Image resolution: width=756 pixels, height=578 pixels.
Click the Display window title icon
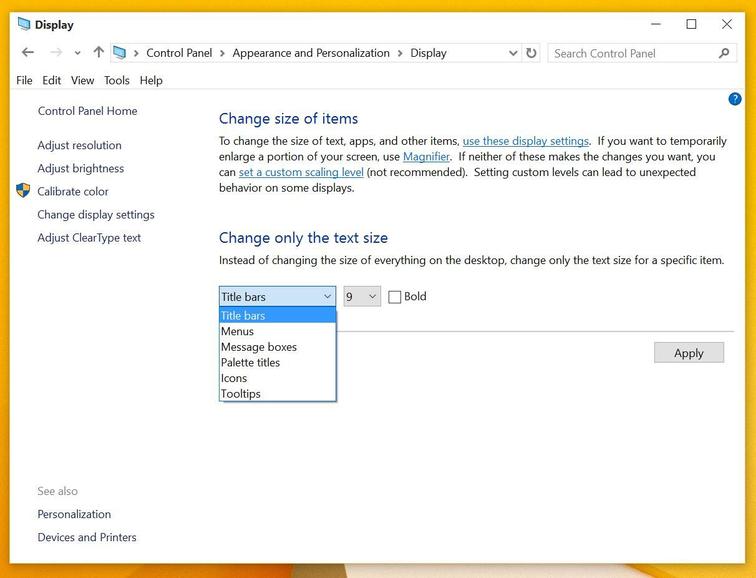tap(24, 24)
